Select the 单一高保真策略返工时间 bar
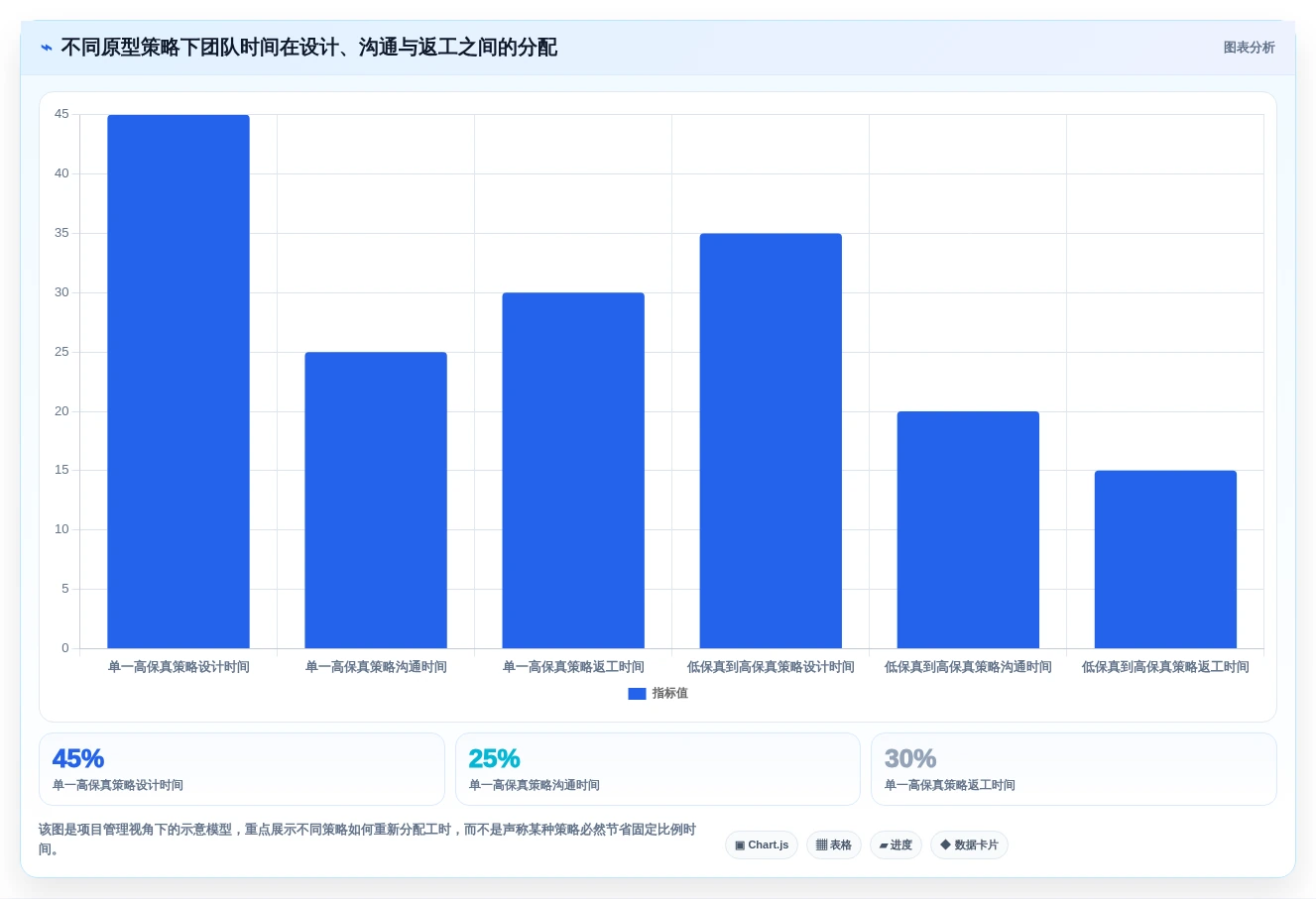Viewport: 1316px width, 899px height. pos(573,471)
